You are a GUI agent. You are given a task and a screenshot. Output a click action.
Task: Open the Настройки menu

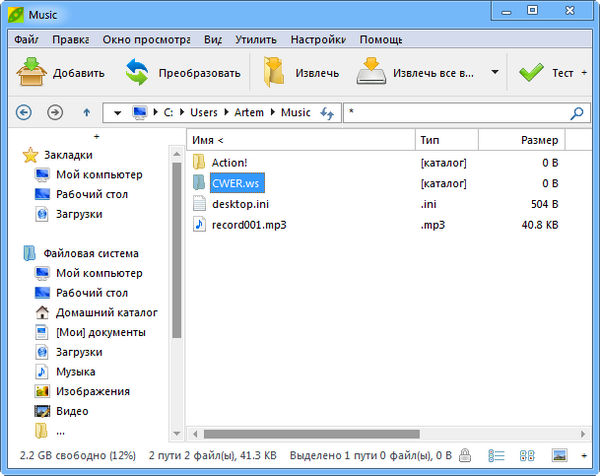pyautogui.click(x=317, y=40)
